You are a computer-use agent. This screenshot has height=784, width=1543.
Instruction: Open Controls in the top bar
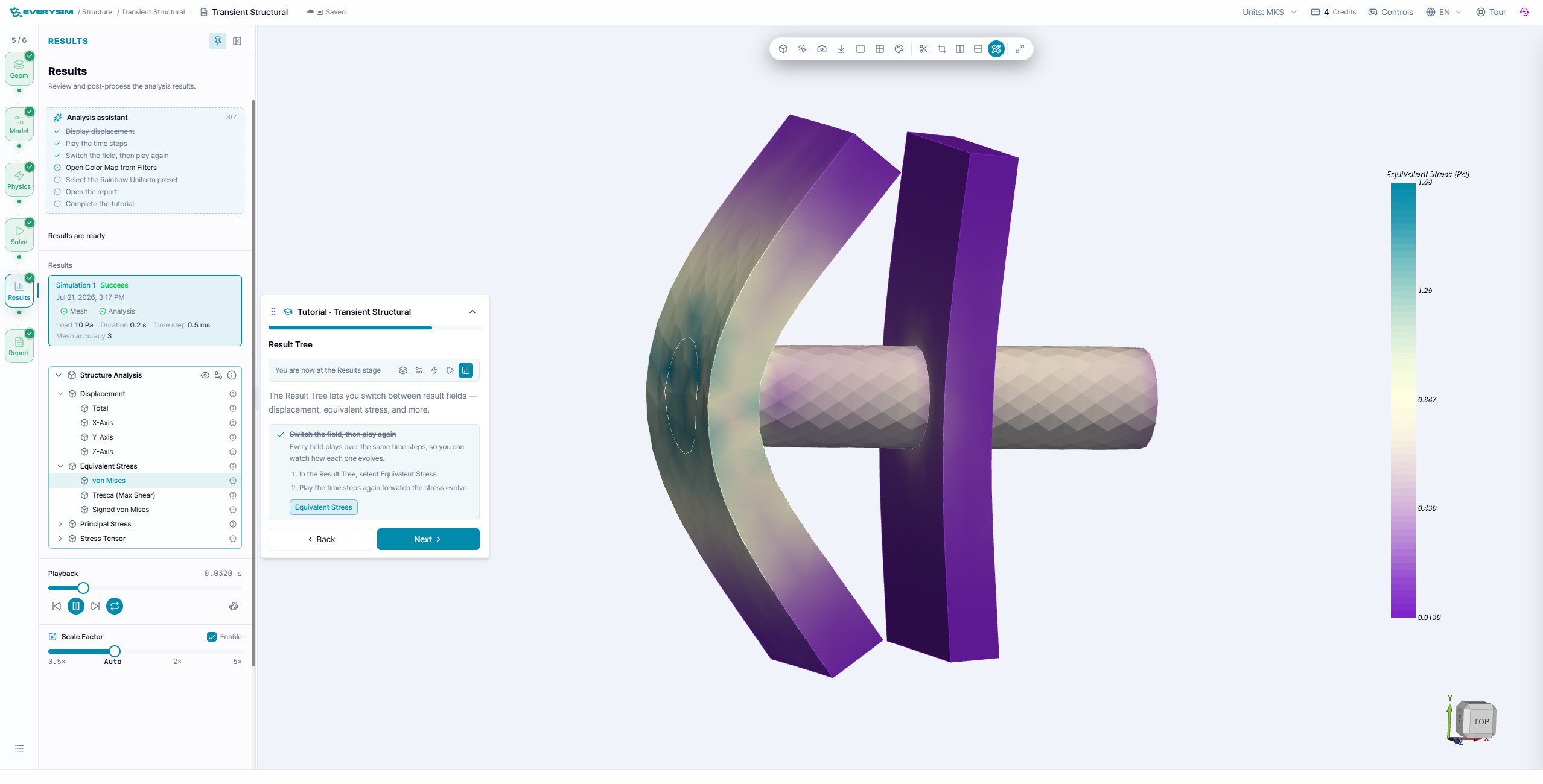1390,12
